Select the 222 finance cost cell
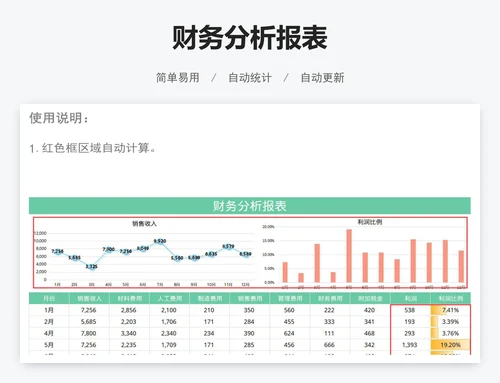This screenshot has width=500, height=383. click(329, 310)
